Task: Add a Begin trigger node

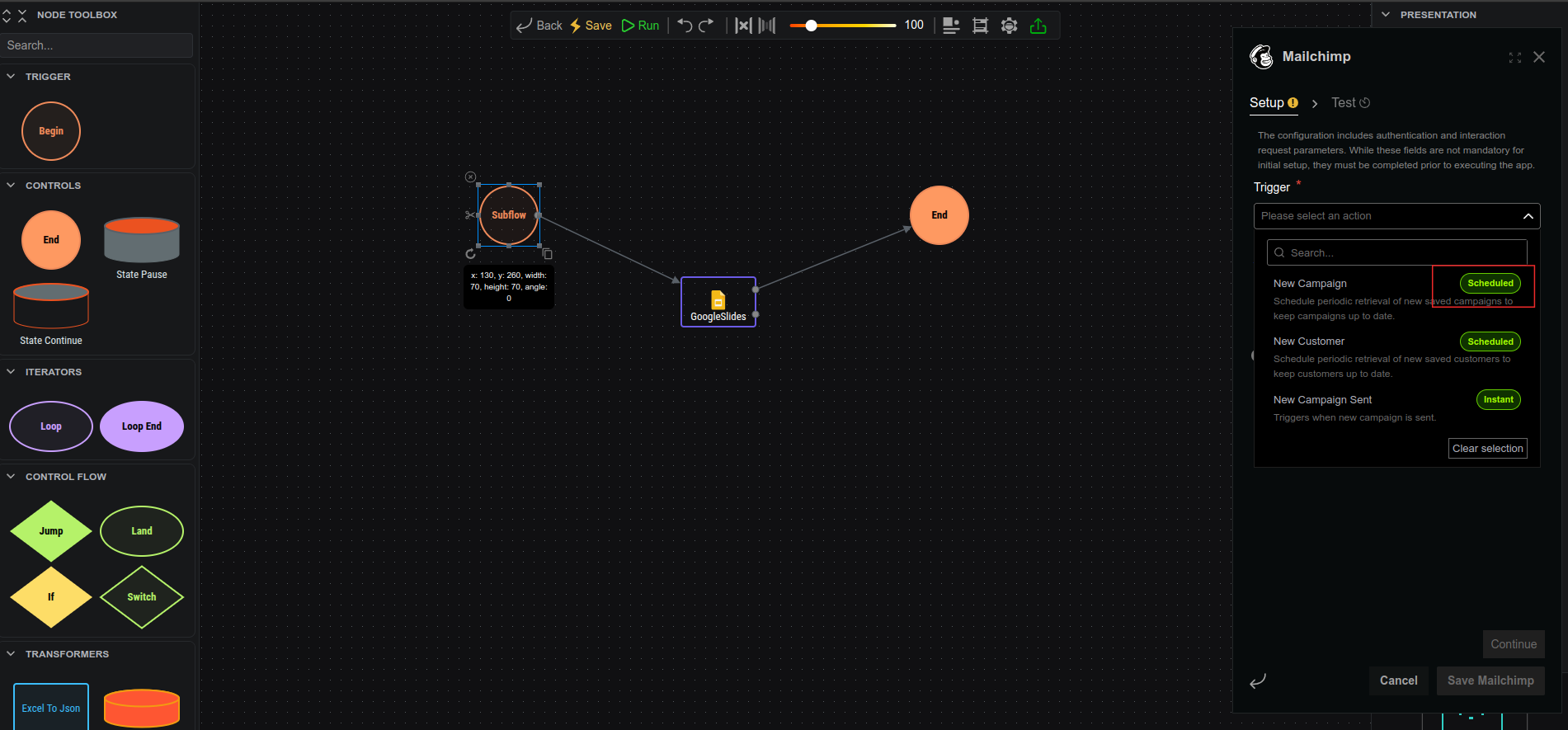Action: point(51,131)
